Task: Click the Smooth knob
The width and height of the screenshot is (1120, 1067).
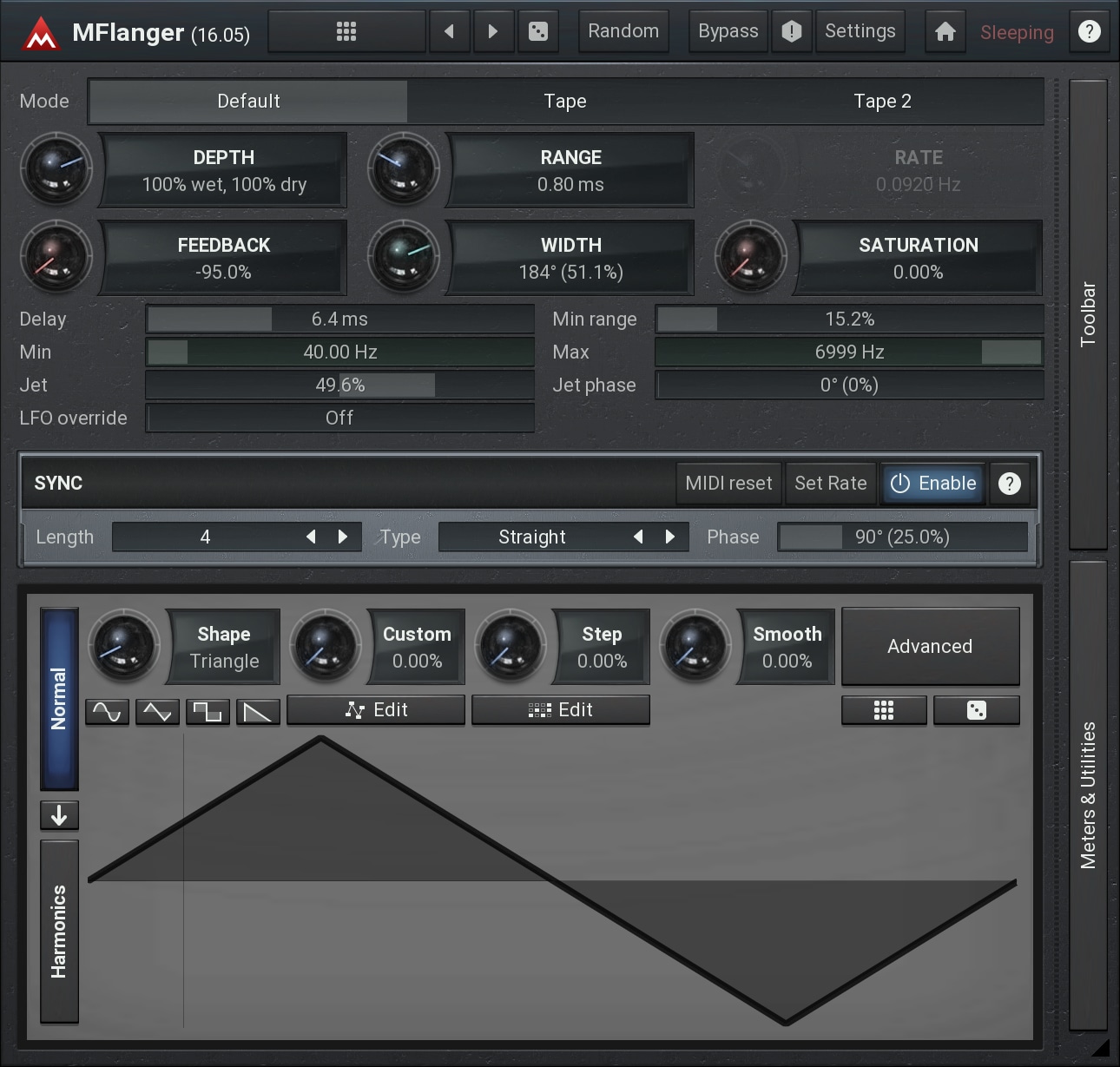Action: [x=695, y=647]
